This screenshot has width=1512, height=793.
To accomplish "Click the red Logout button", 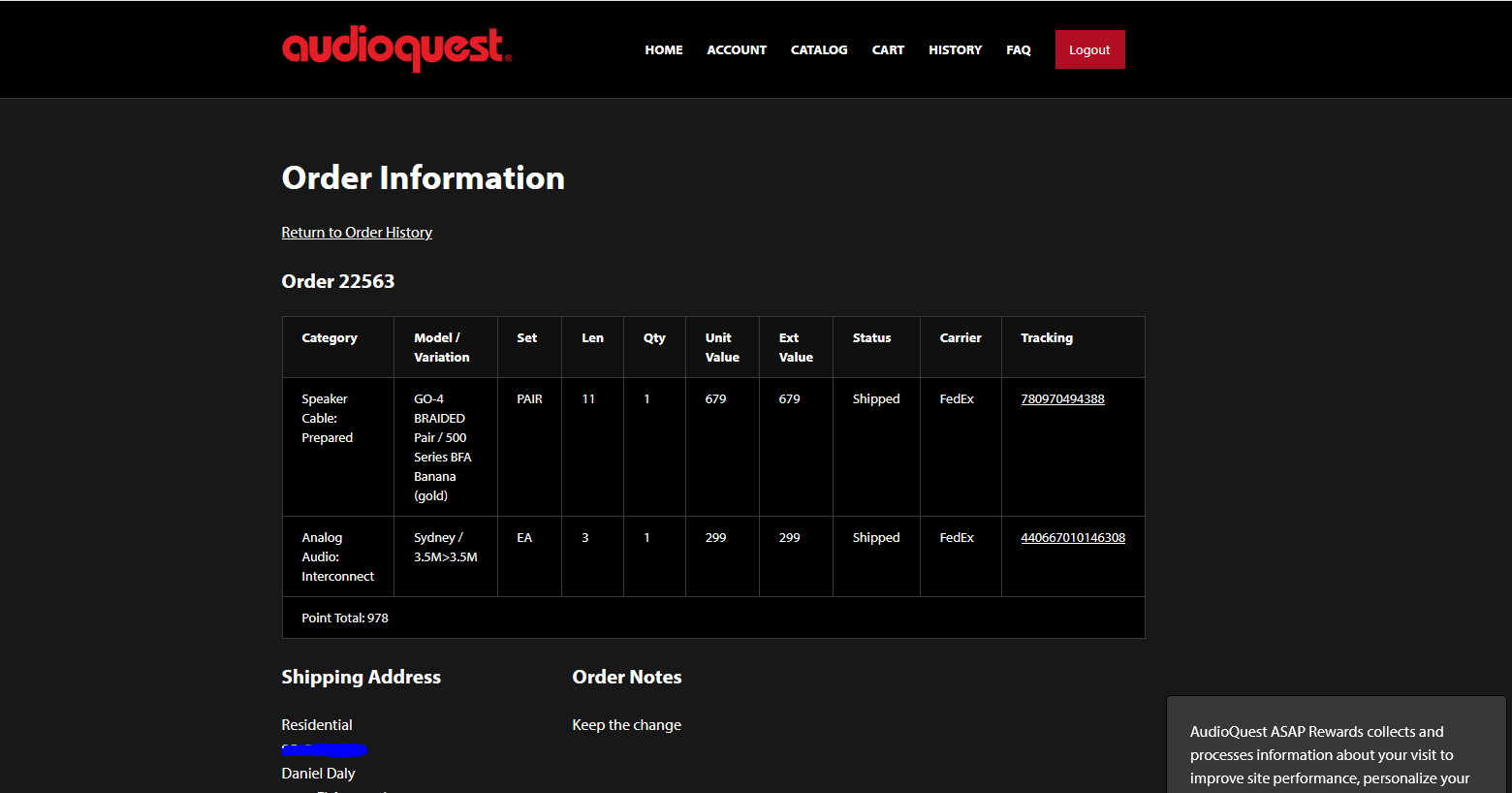I will click(x=1090, y=49).
